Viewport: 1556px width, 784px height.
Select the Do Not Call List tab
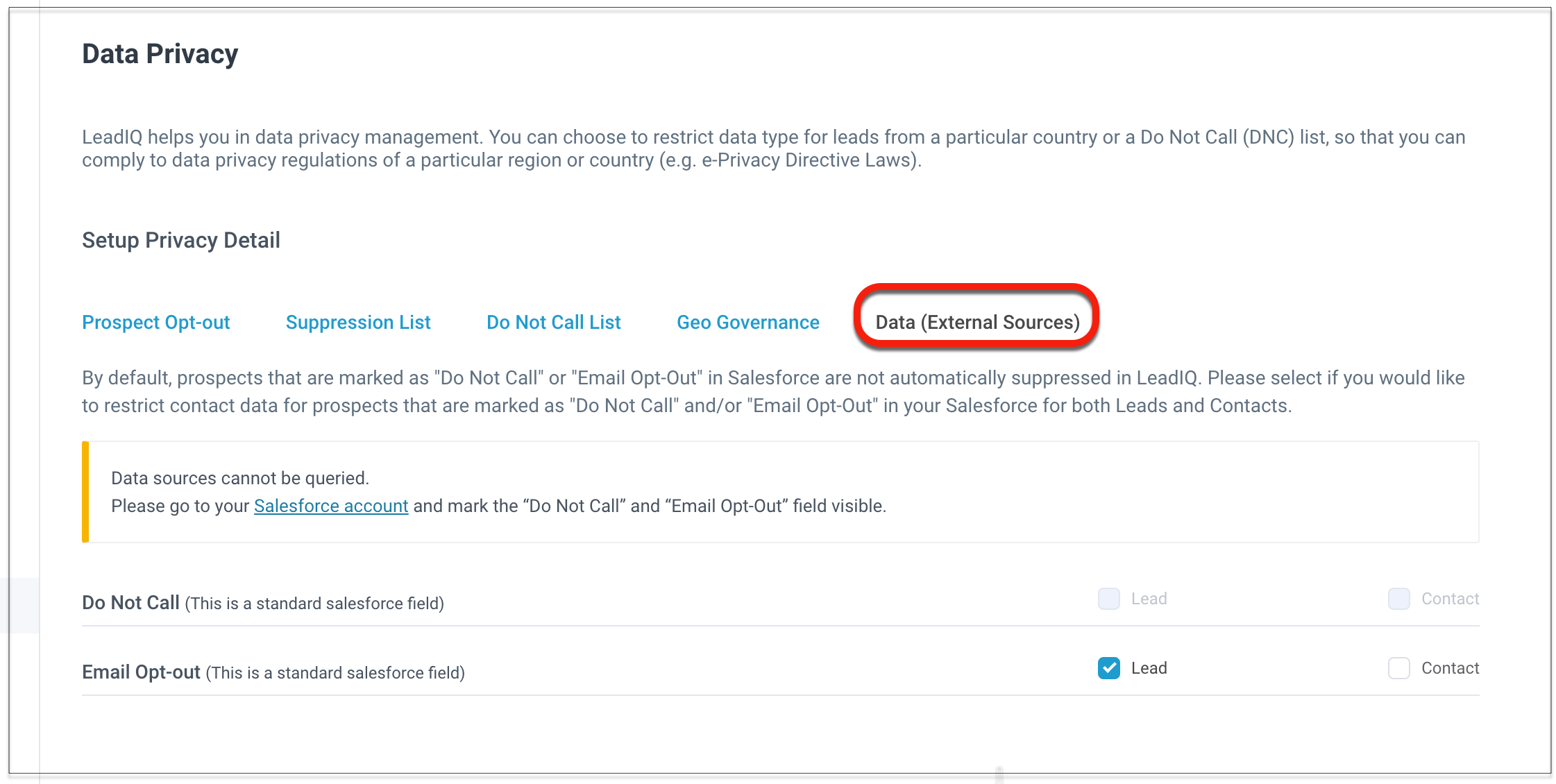(x=553, y=323)
